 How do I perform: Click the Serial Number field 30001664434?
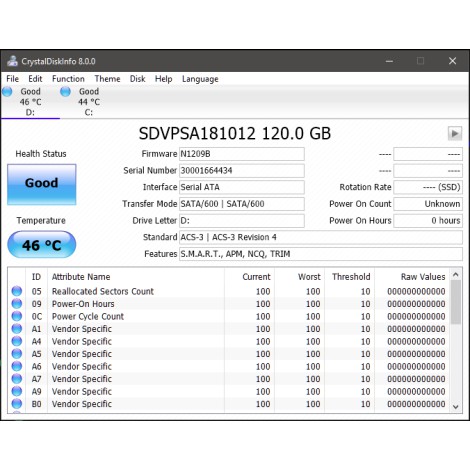click(242, 171)
